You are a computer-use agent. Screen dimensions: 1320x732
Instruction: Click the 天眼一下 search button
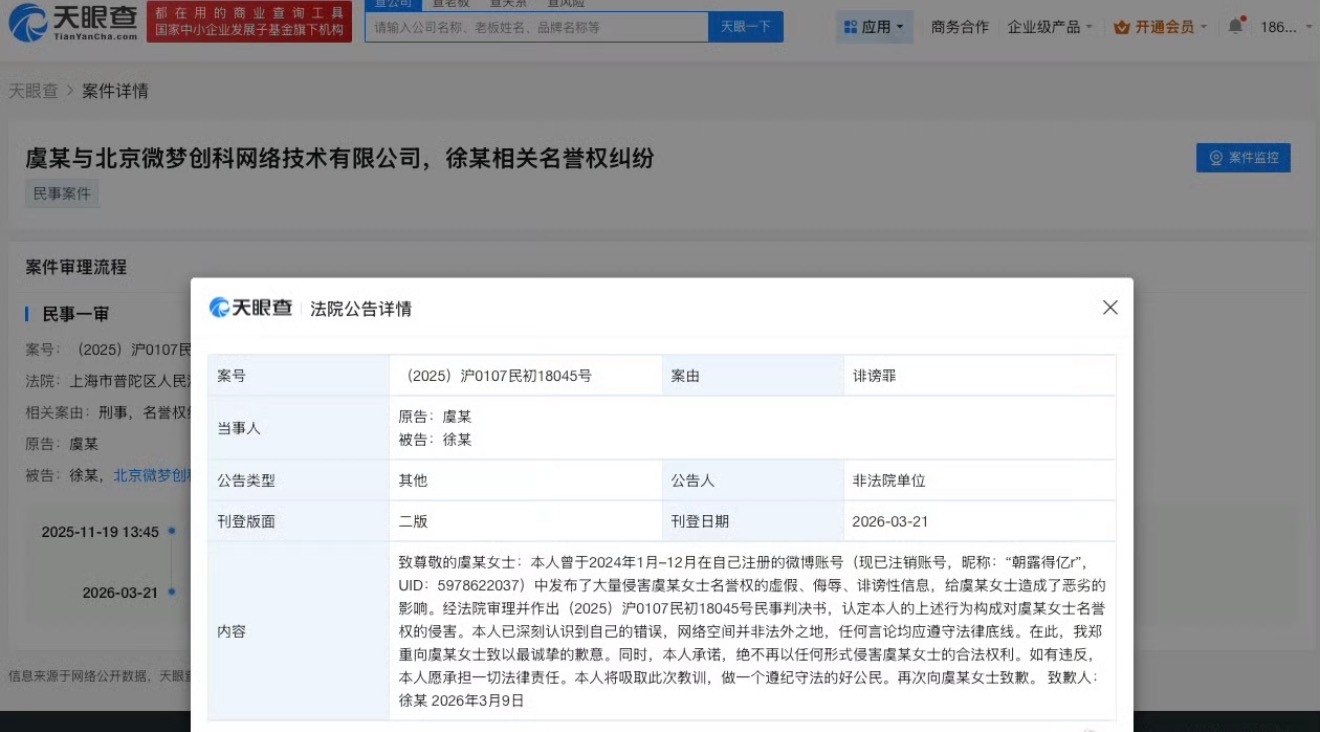[x=745, y=27]
